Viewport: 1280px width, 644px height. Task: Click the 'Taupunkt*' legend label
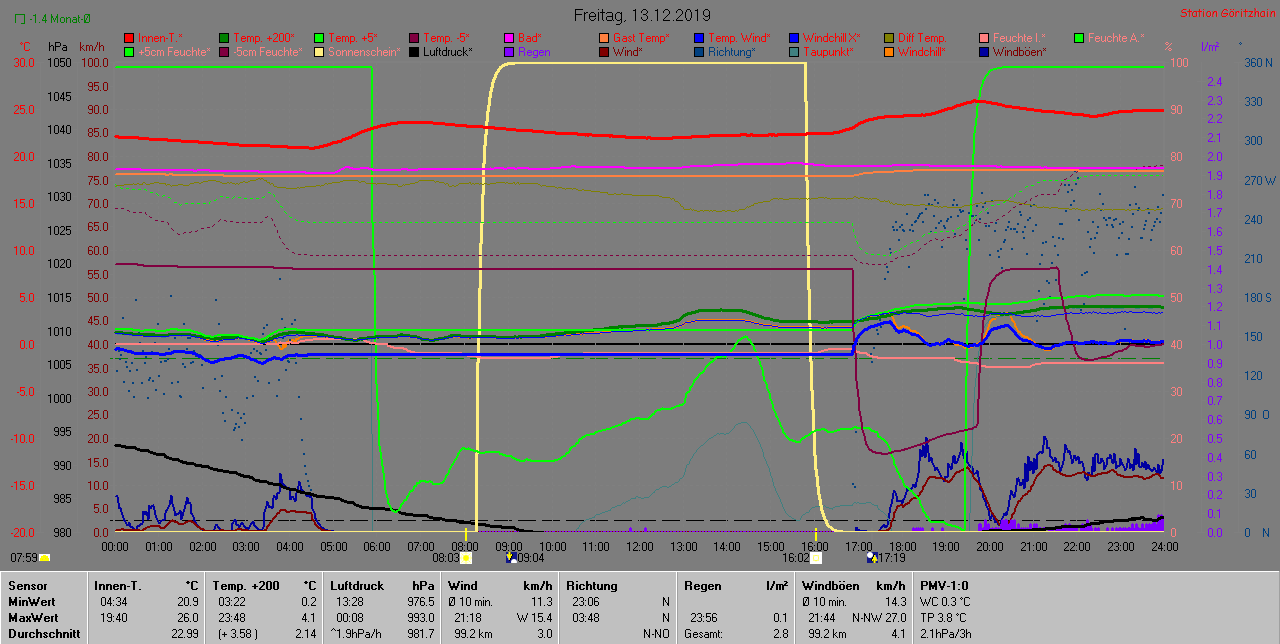pos(828,51)
